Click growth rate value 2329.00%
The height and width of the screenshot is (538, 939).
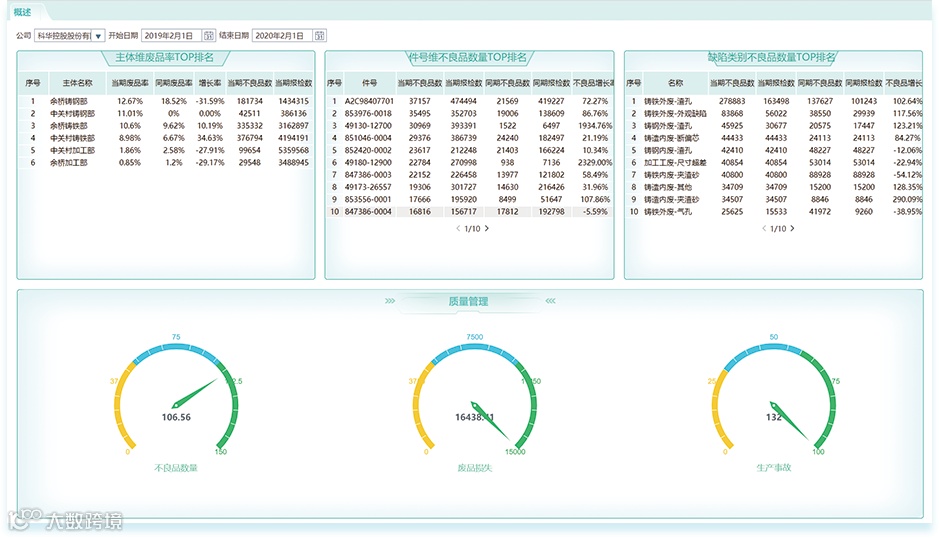point(595,162)
